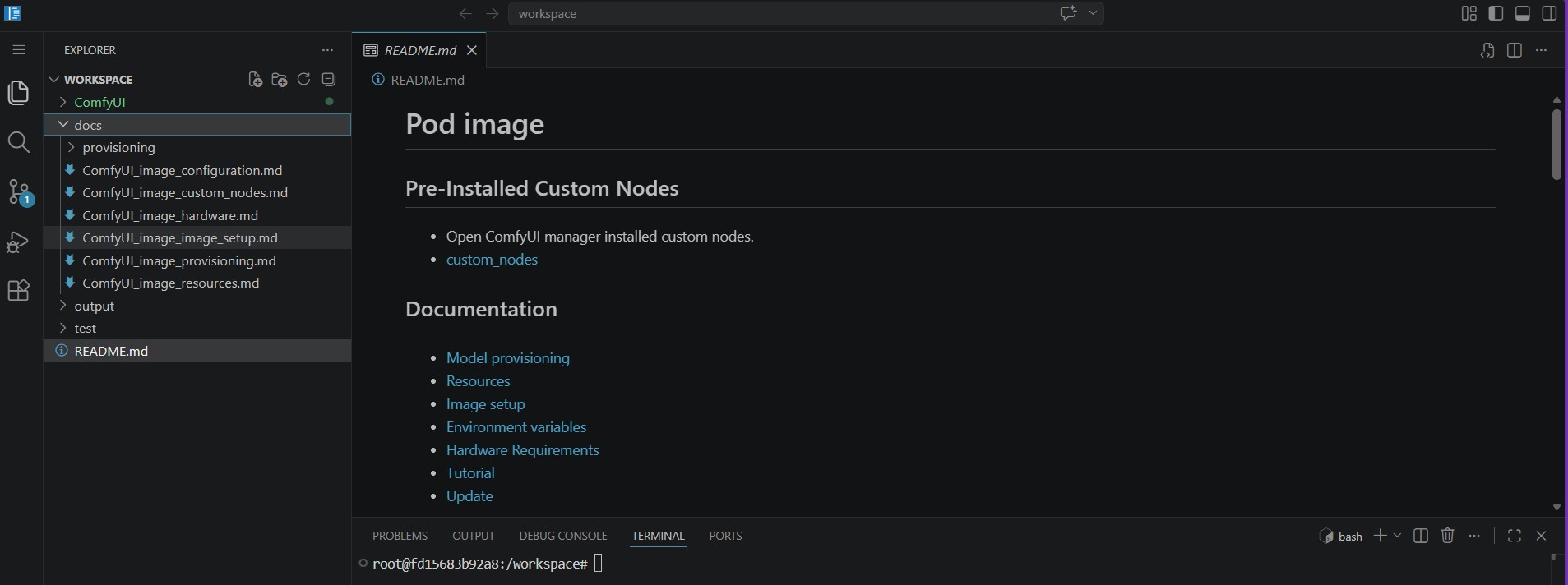Open the Update link

[469, 496]
